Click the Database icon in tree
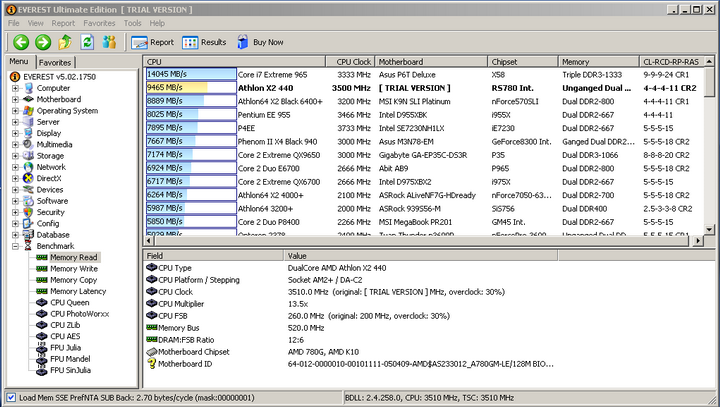Screen dimensions: 720x407 28,235
